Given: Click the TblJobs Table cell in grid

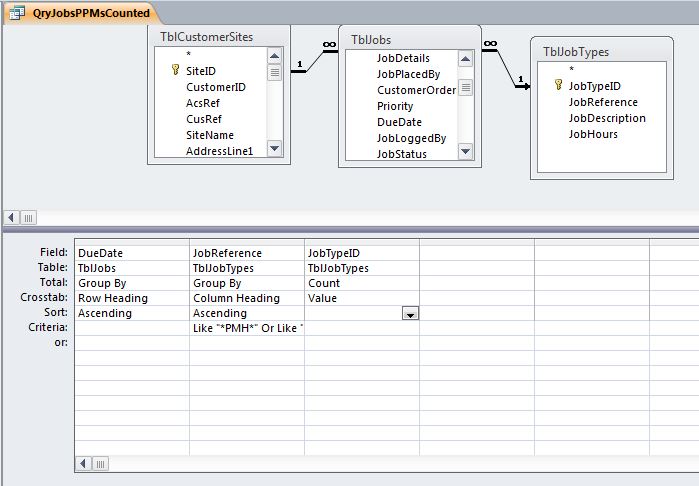Looking at the screenshot, I should tap(132, 268).
